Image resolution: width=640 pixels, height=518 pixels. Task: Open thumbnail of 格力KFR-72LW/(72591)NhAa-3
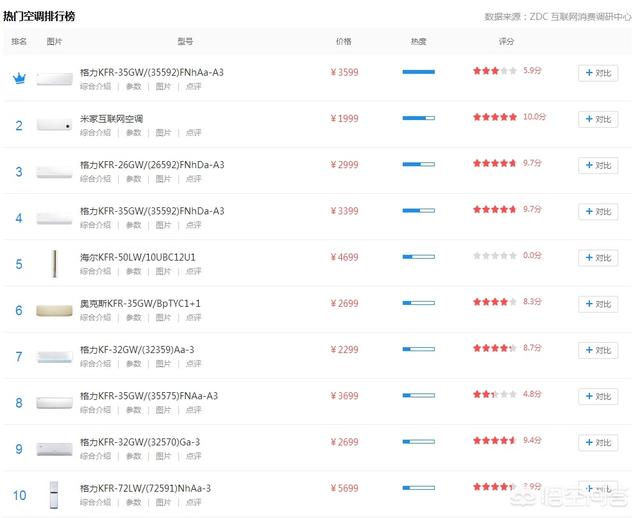(x=54, y=495)
